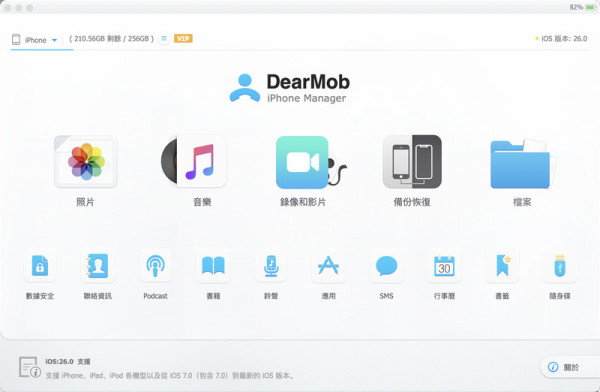Click the iOS:26.0 支援 heading
Image resolution: width=600 pixels, height=392 pixels.
pyautogui.click(x=68, y=361)
